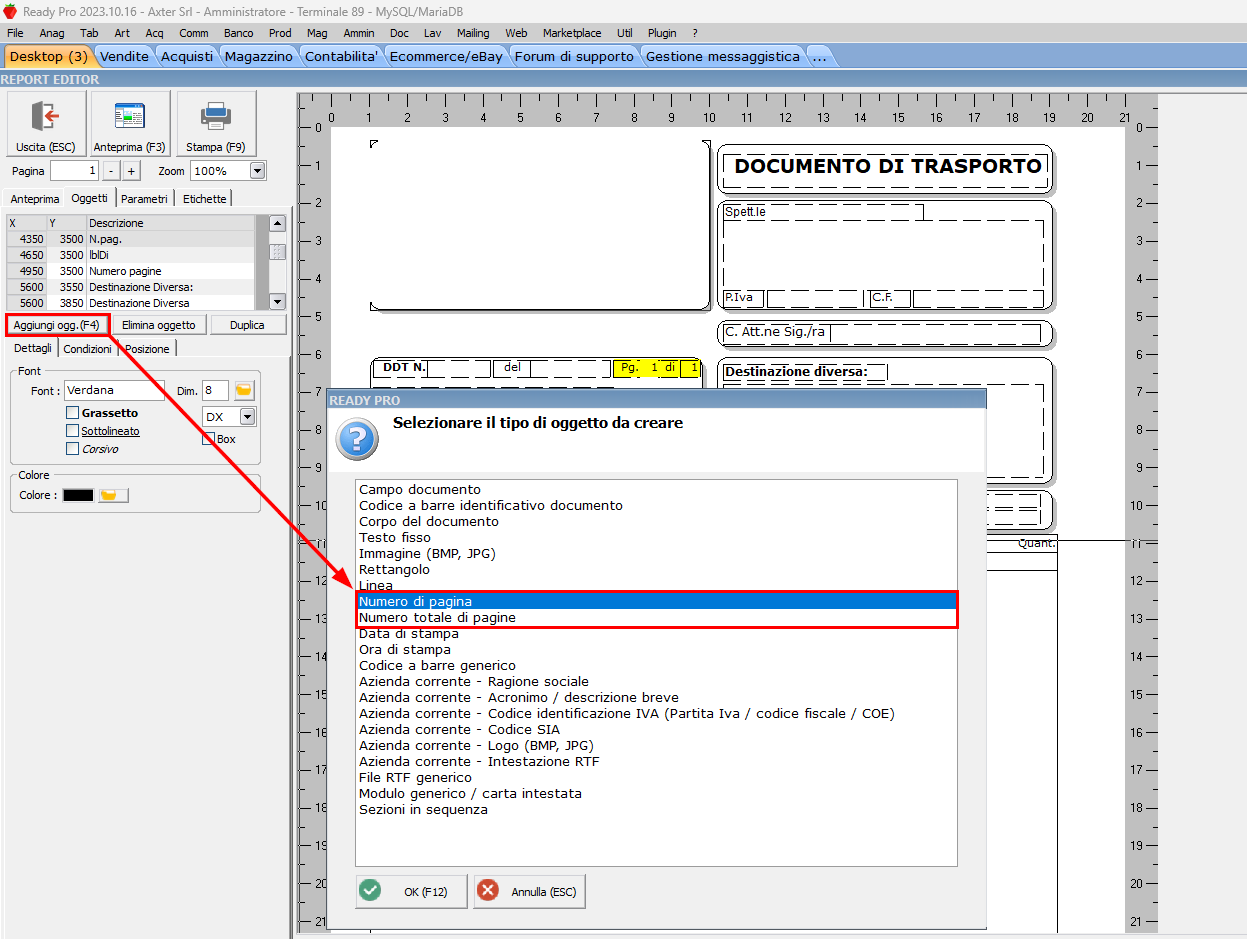Enable the Sottolineato checkbox

pos(72,431)
